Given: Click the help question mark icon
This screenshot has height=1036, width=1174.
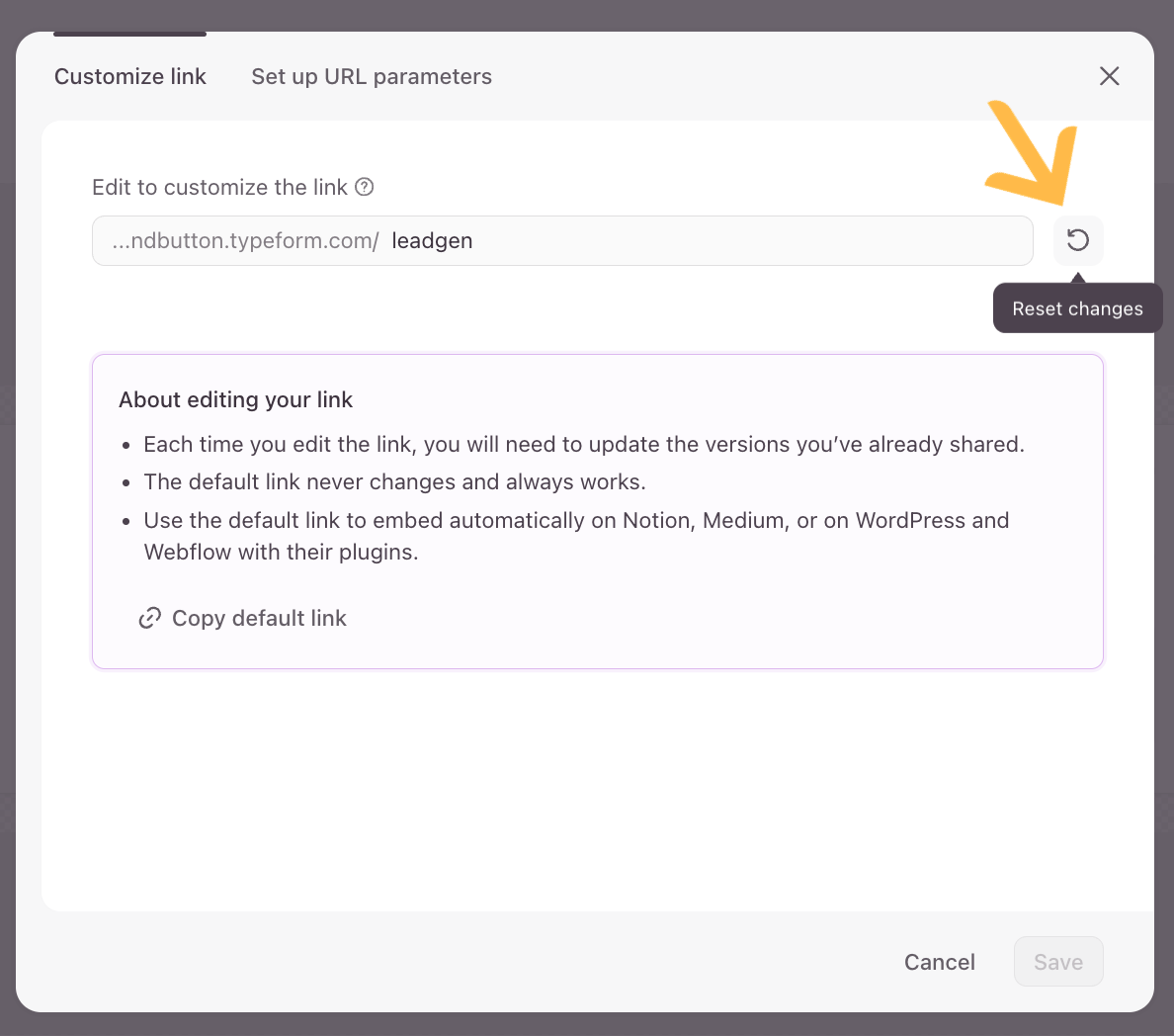Looking at the screenshot, I should point(365,187).
